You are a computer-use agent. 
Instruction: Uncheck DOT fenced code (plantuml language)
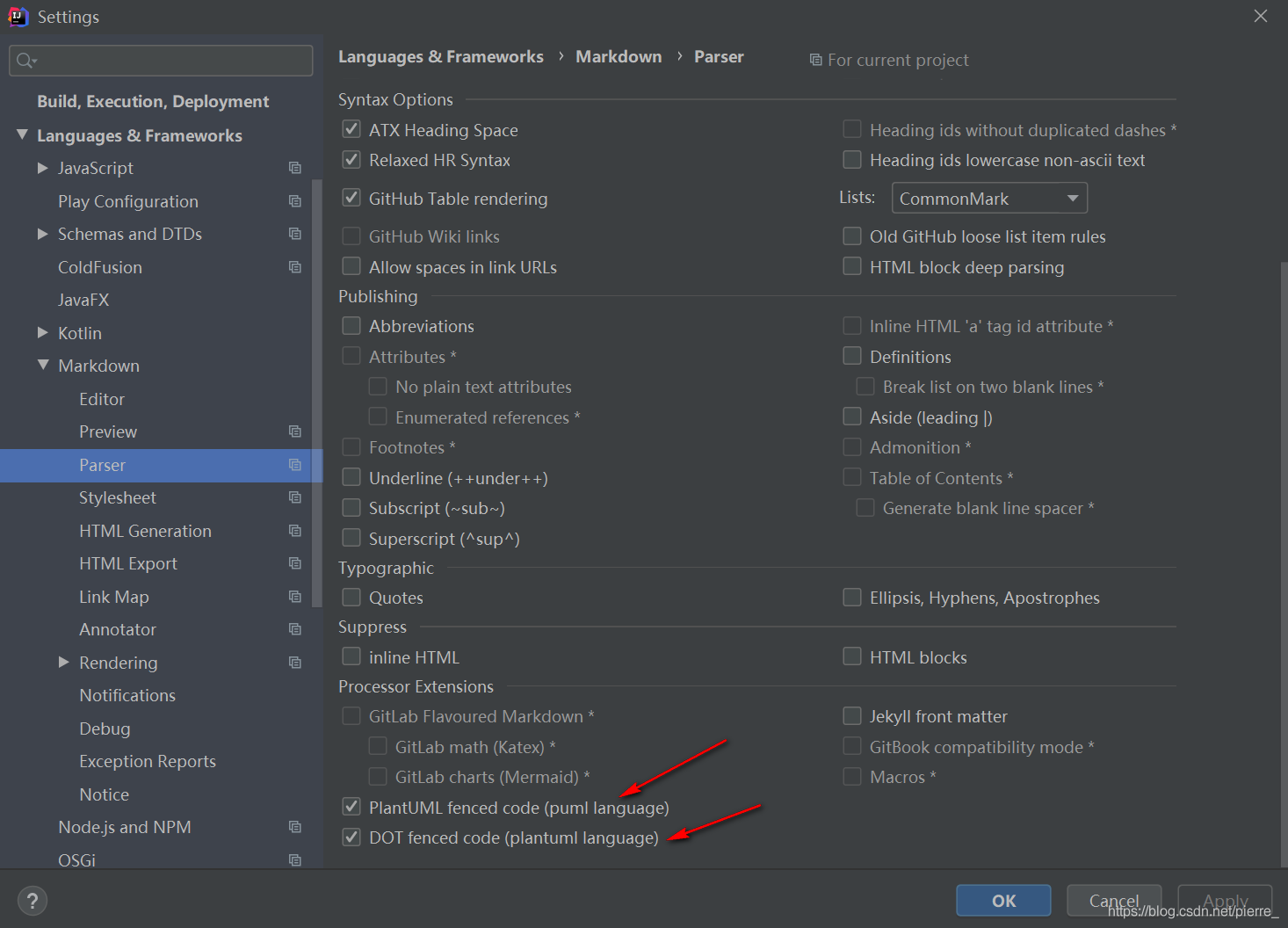point(351,837)
